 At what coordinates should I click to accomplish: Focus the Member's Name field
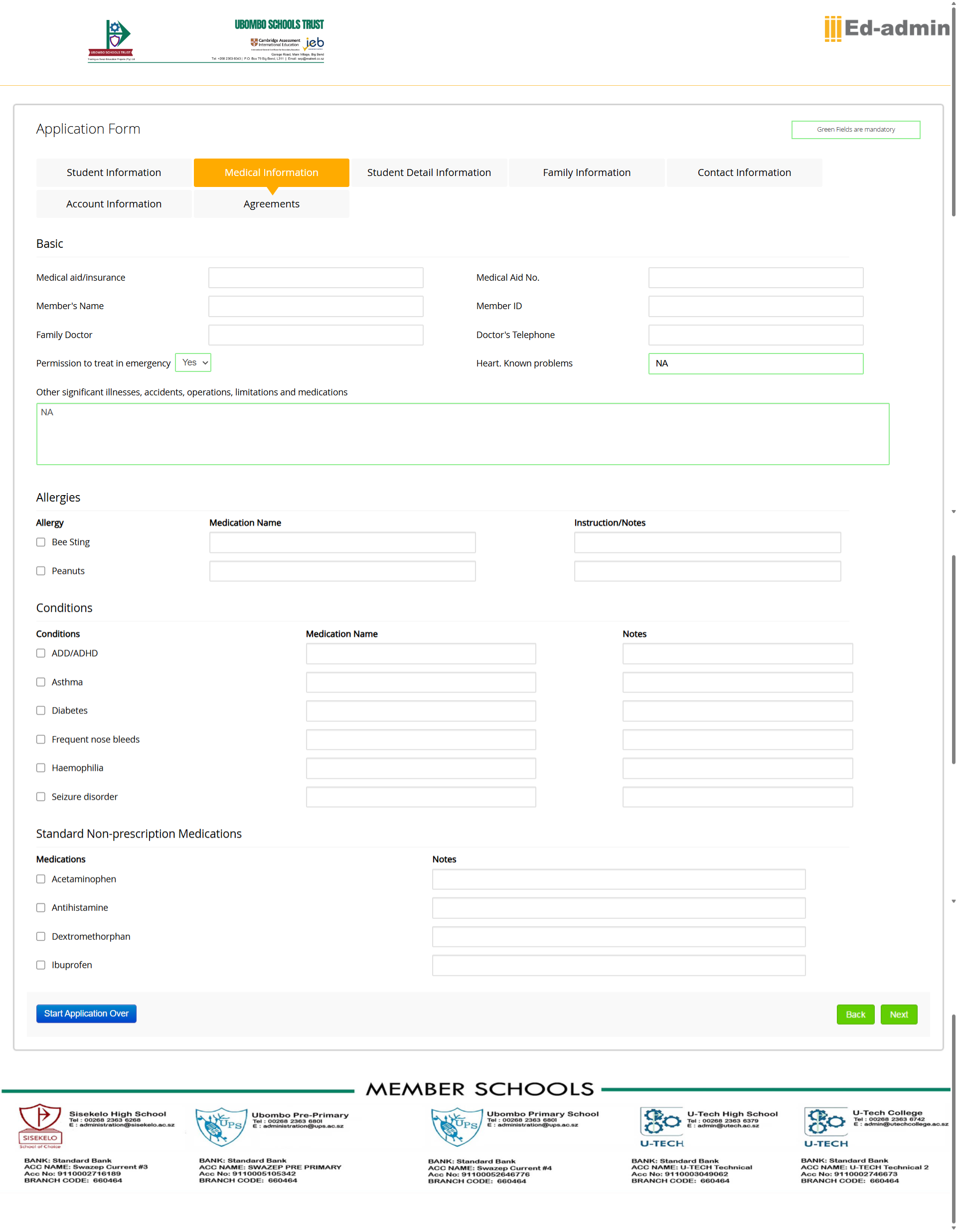pos(316,306)
